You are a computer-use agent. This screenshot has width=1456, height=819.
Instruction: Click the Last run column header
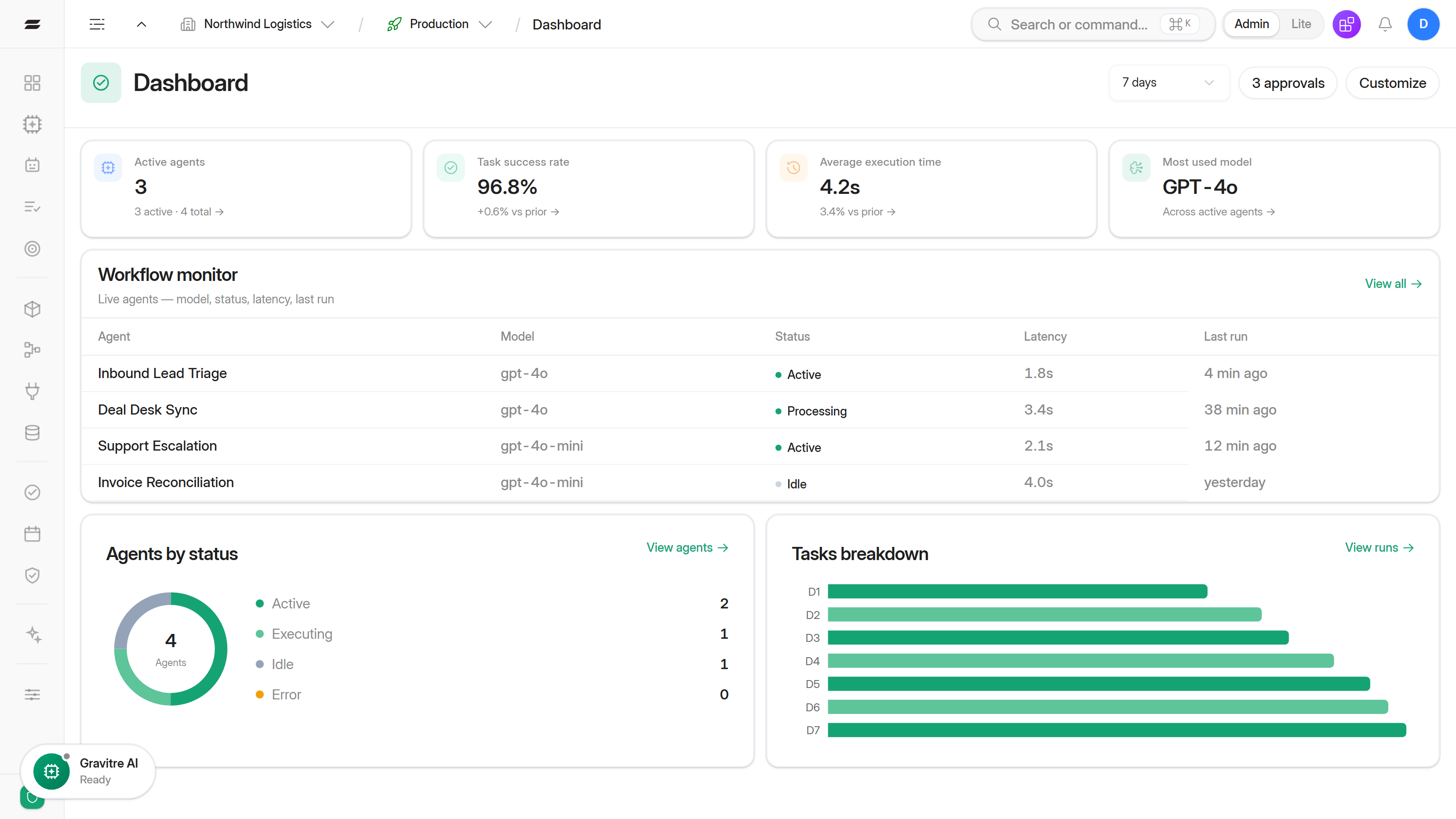tap(1225, 336)
